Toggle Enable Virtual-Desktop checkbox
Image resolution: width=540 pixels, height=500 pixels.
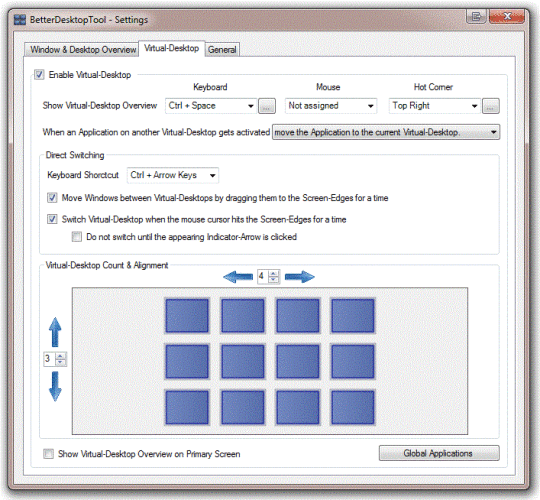point(39,74)
